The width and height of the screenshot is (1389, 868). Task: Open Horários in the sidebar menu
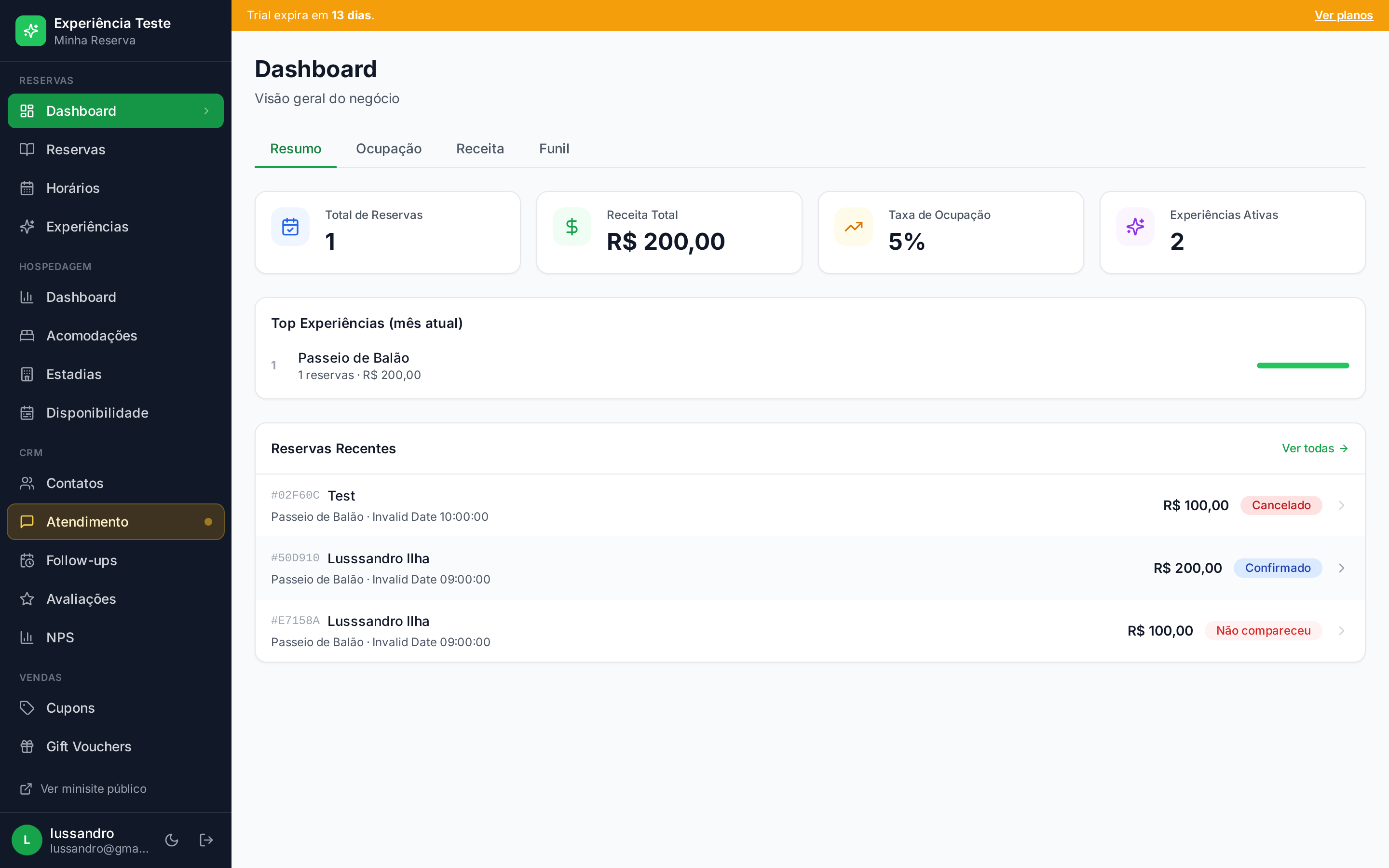click(115, 188)
